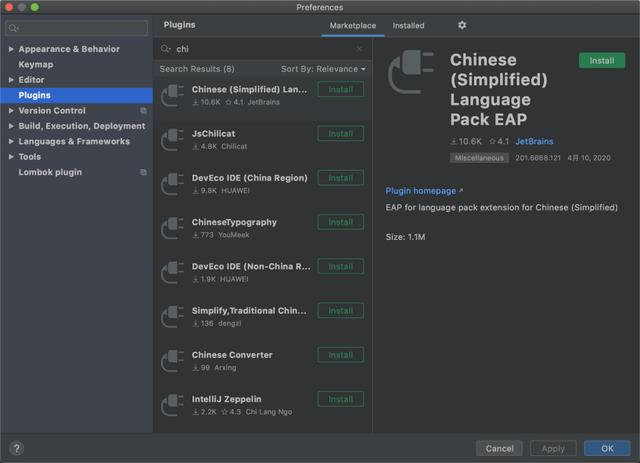Screen dimensions: 640x463
Task: Focus the plugin search field containing chi
Action: tap(262, 49)
